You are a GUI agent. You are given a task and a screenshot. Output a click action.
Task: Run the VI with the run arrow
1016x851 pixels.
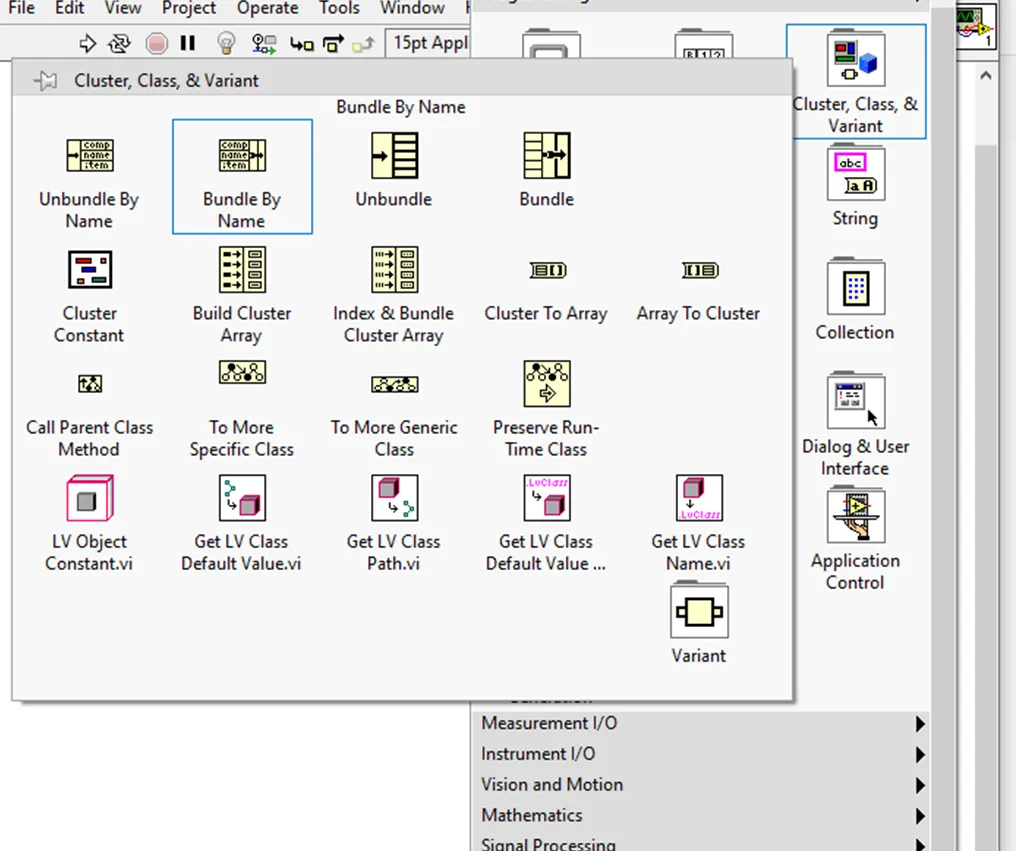[88, 43]
